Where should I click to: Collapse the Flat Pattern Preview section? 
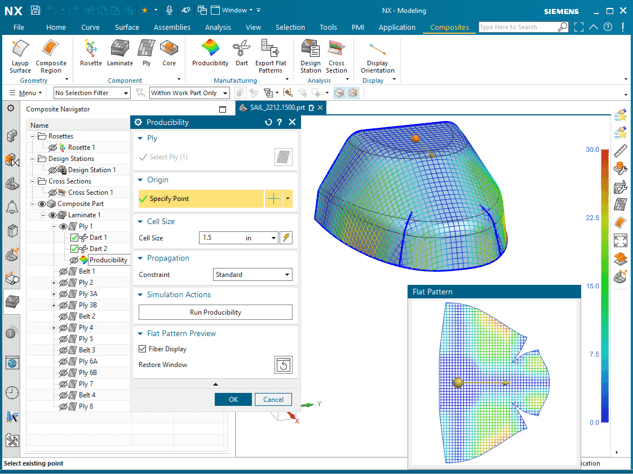pos(140,333)
